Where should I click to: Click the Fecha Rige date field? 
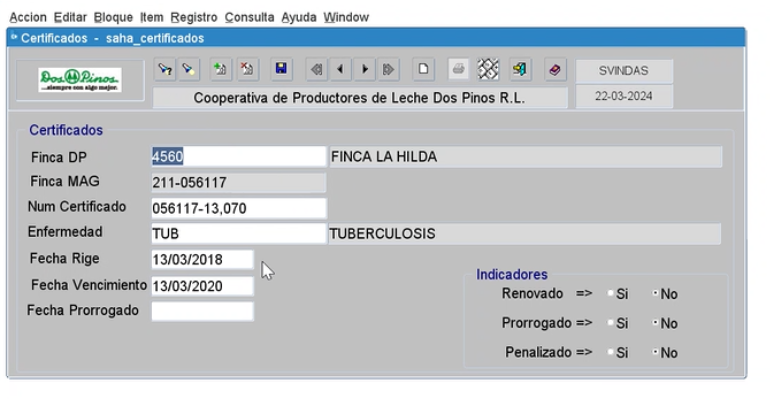[x=203, y=259]
